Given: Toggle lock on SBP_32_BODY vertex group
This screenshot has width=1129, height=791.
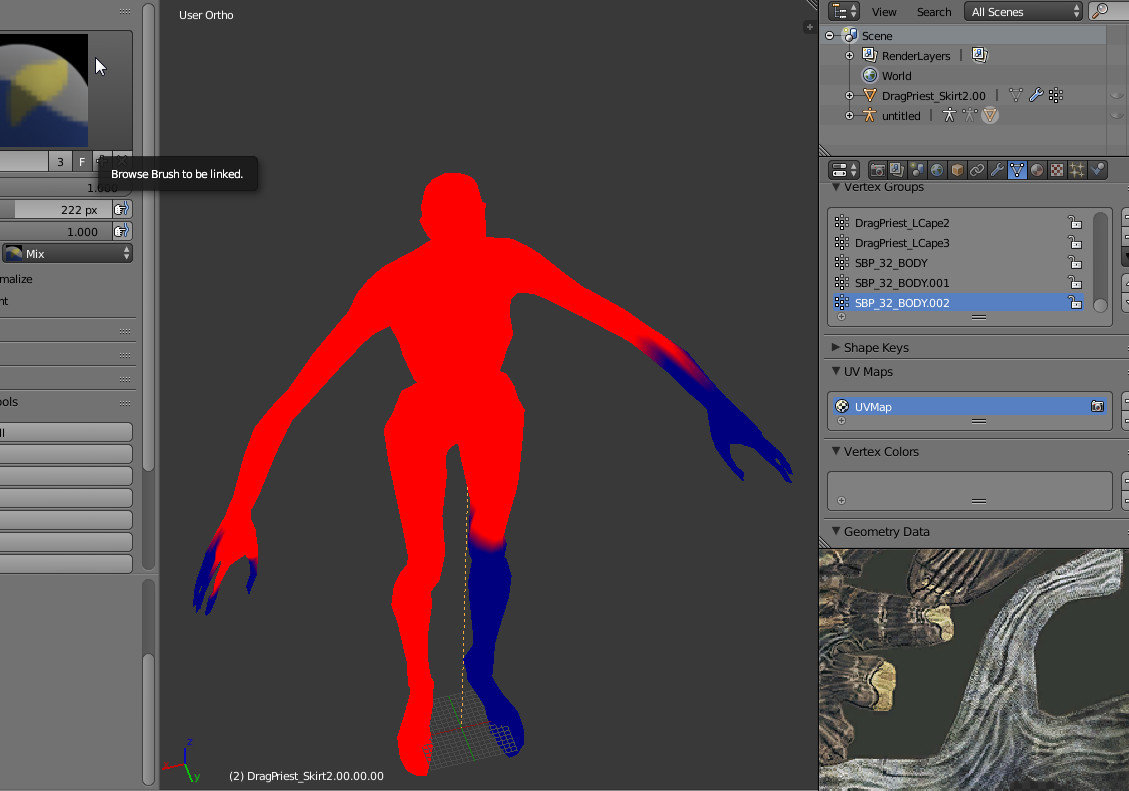Looking at the screenshot, I should pyautogui.click(x=1074, y=263).
